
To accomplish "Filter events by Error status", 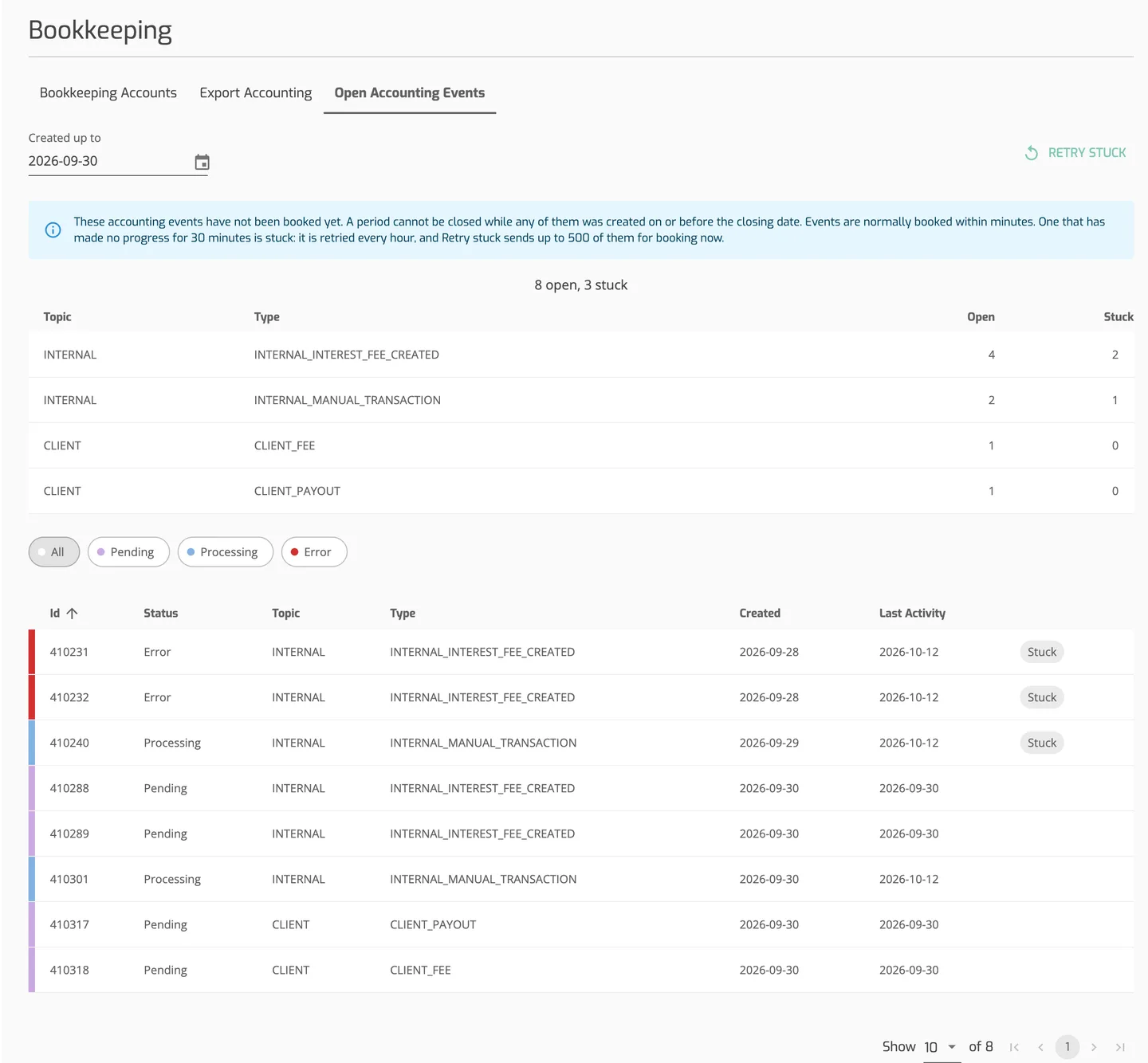I will click(x=314, y=552).
